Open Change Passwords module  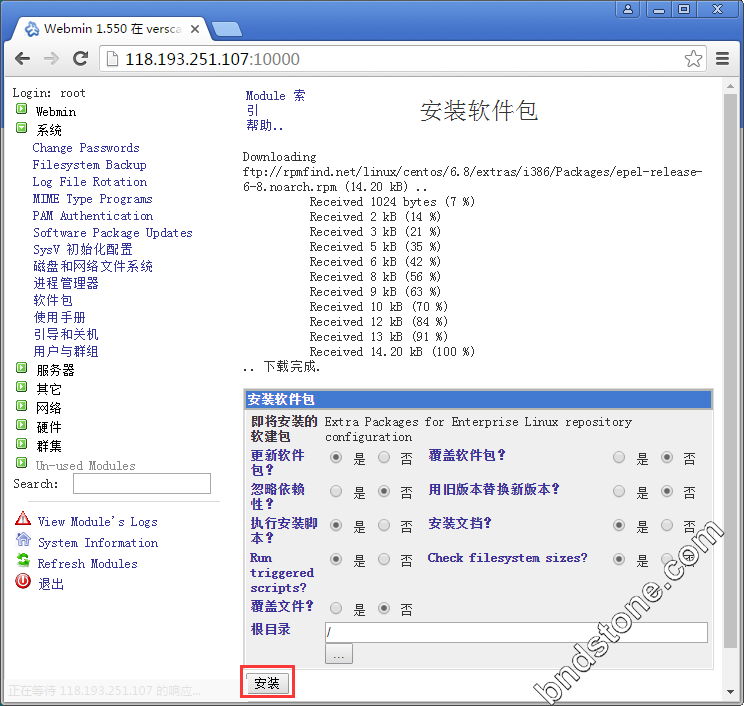tap(86, 148)
